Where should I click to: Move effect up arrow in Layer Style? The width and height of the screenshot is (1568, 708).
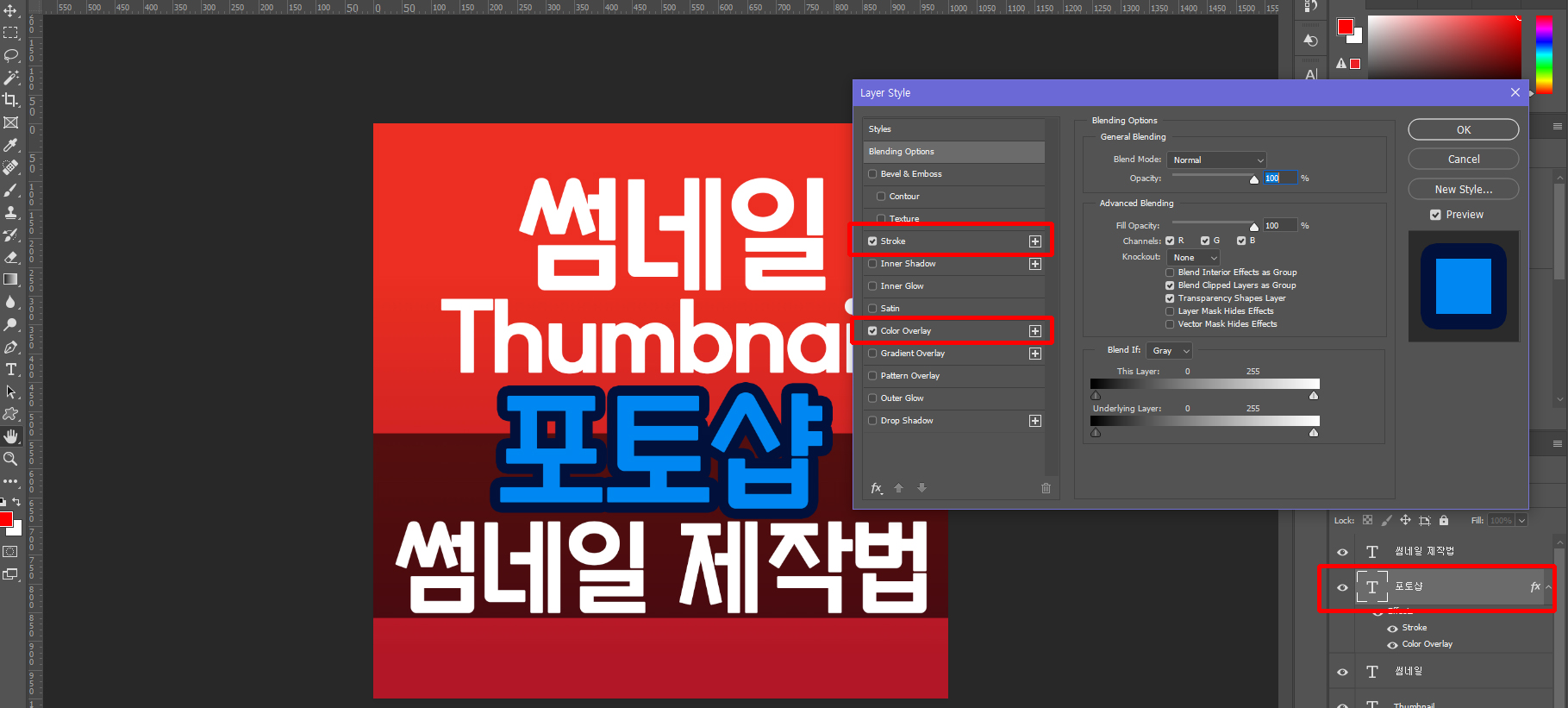(898, 488)
